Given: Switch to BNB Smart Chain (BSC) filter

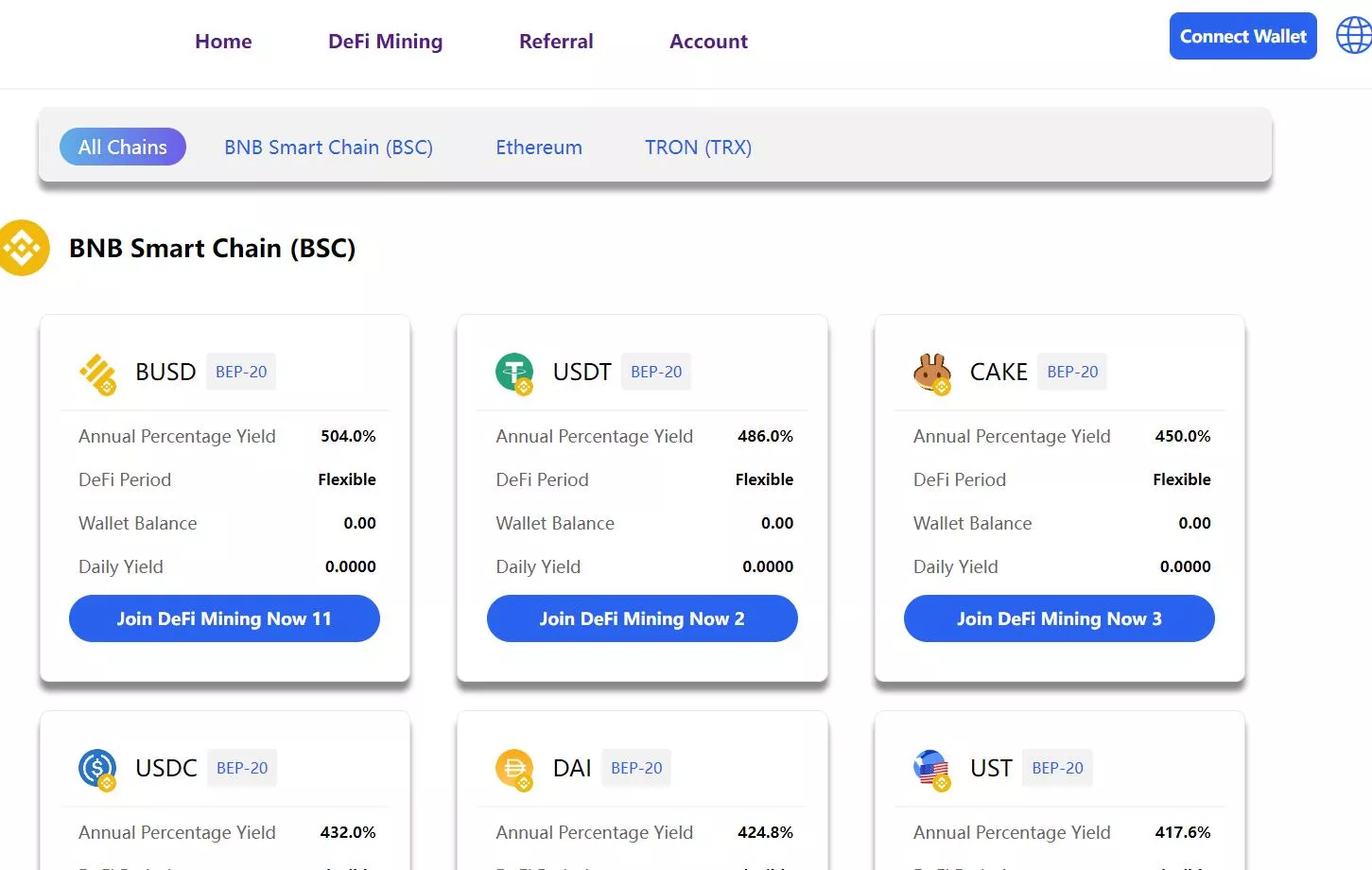Looking at the screenshot, I should [x=328, y=148].
